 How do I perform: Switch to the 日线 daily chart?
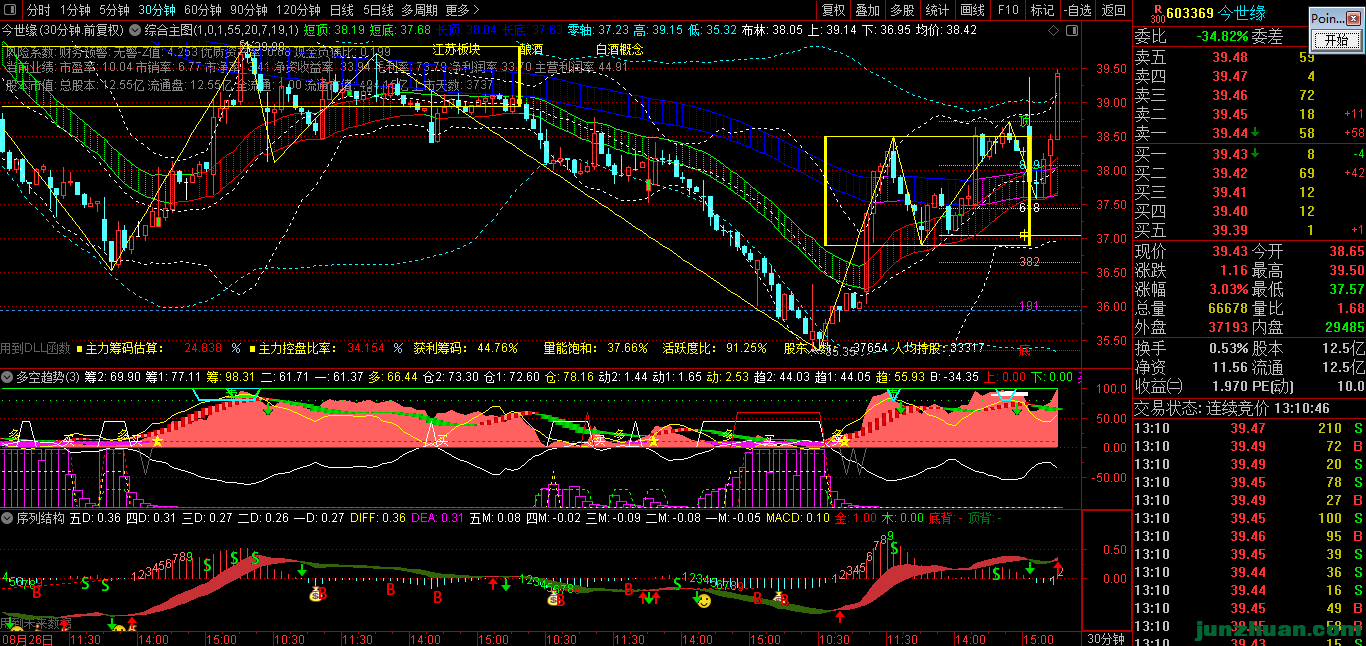point(341,10)
